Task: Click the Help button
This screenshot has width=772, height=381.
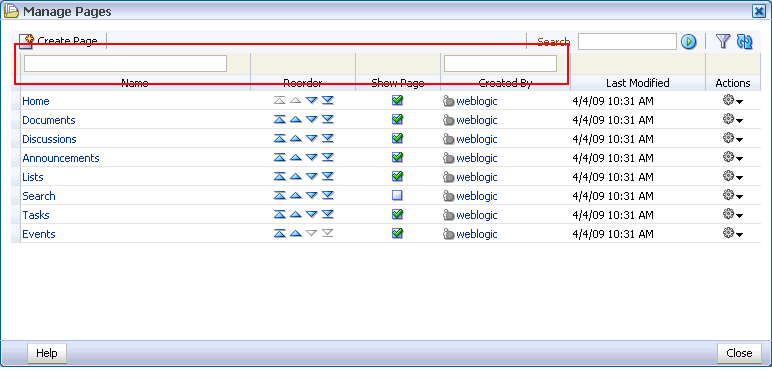Action: click(x=47, y=353)
